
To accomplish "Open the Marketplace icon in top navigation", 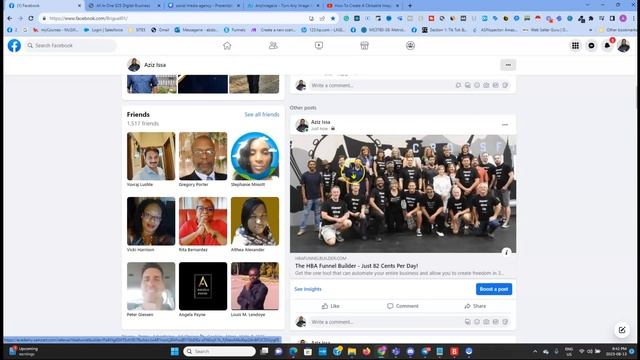I will click(364, 45).
